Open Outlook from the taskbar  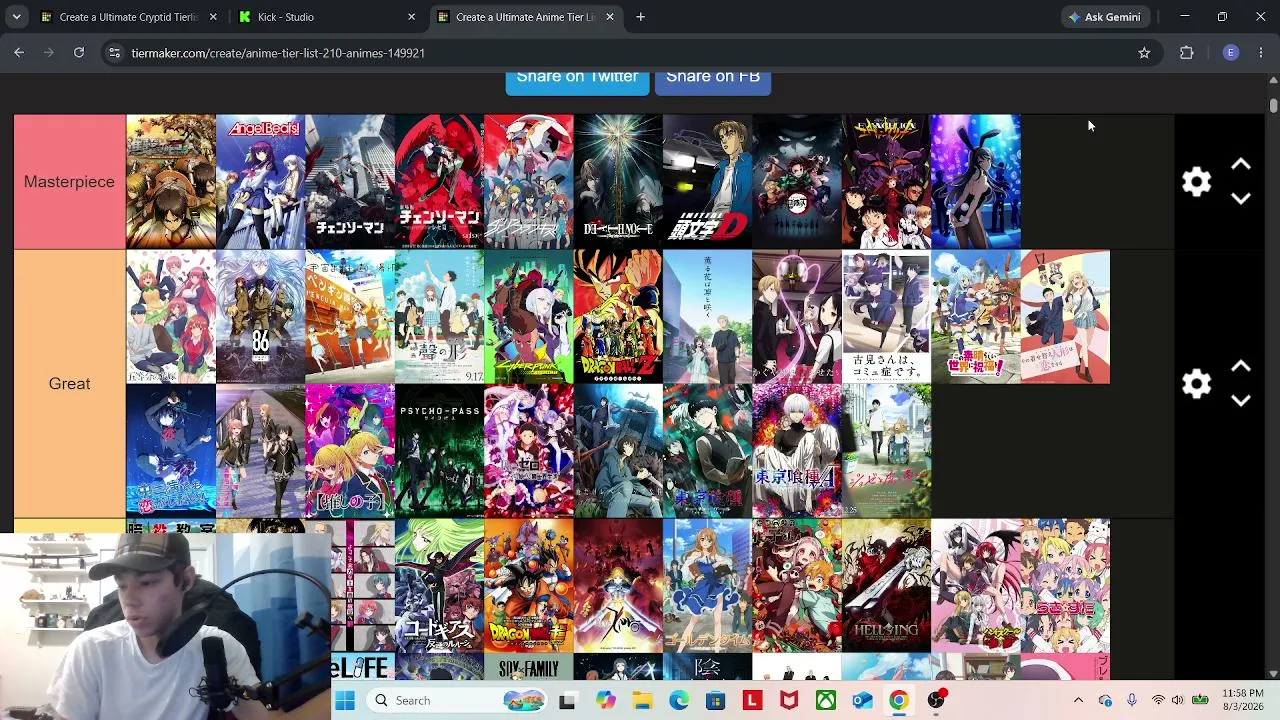point(862,701)
